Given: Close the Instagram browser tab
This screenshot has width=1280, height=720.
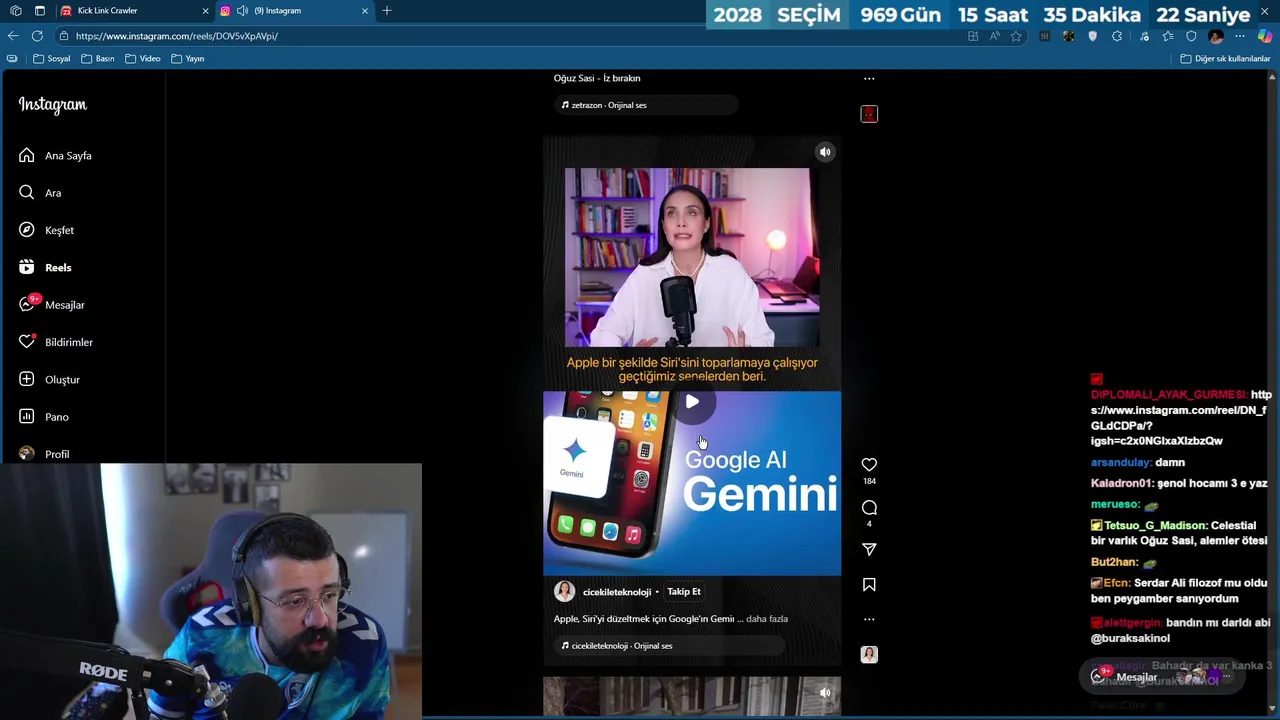Looking at the screenshot, I should coord(365,11).
